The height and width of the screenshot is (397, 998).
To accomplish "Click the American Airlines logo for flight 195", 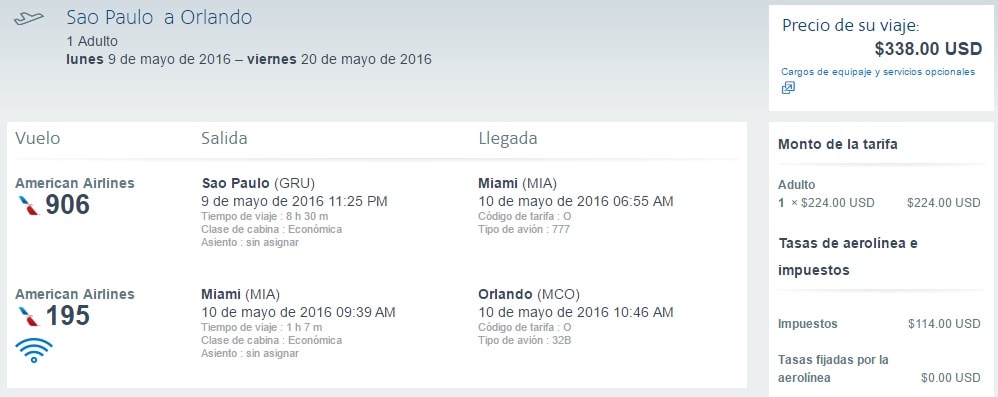I will coord(29,316).
